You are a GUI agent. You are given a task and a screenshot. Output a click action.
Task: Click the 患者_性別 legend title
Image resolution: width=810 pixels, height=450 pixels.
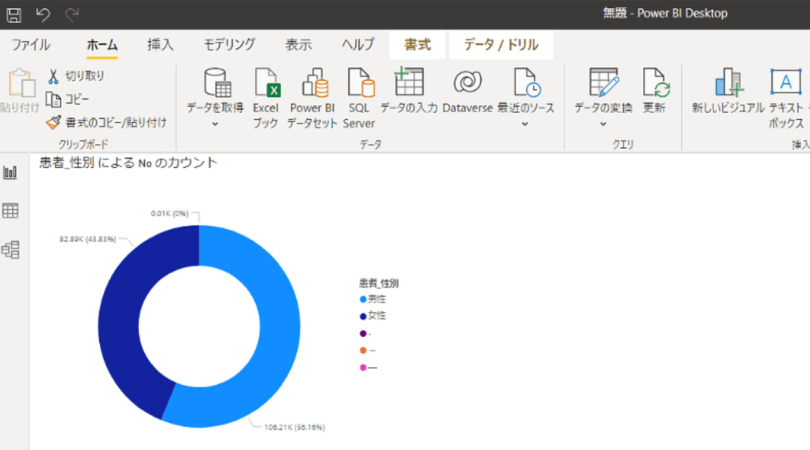pyautogui.click(x=379, y=283)
